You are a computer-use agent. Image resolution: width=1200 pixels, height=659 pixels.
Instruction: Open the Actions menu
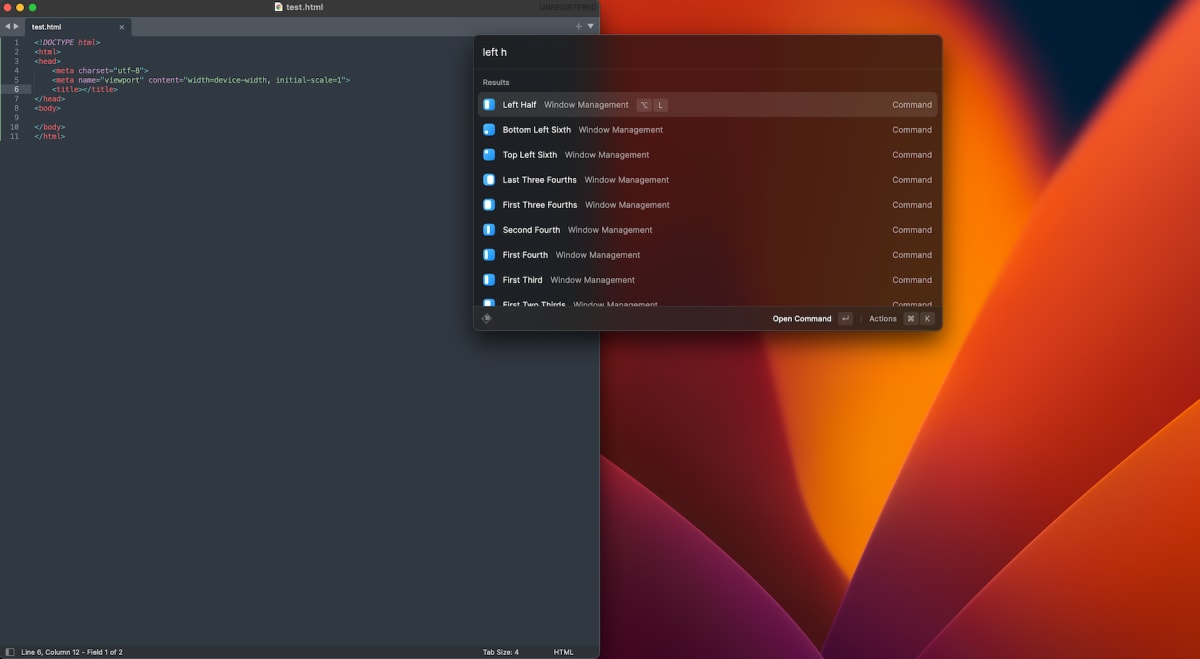coord(900,319)
